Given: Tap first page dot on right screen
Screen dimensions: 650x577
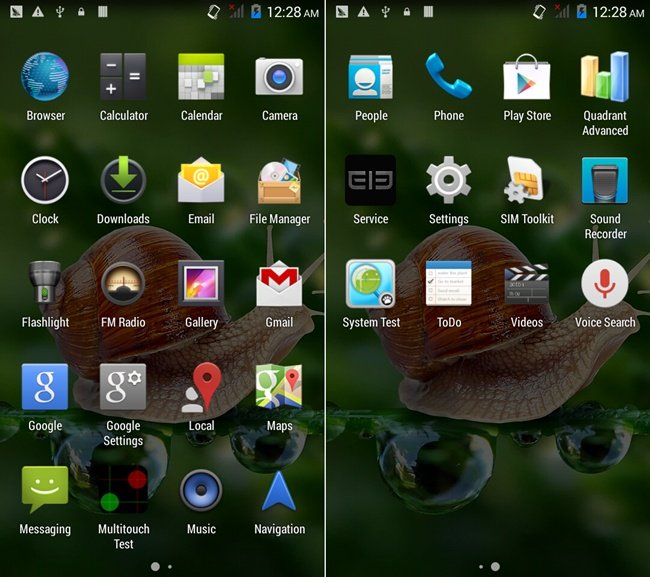Looking at the screenshot, I should tap(481, 566).
